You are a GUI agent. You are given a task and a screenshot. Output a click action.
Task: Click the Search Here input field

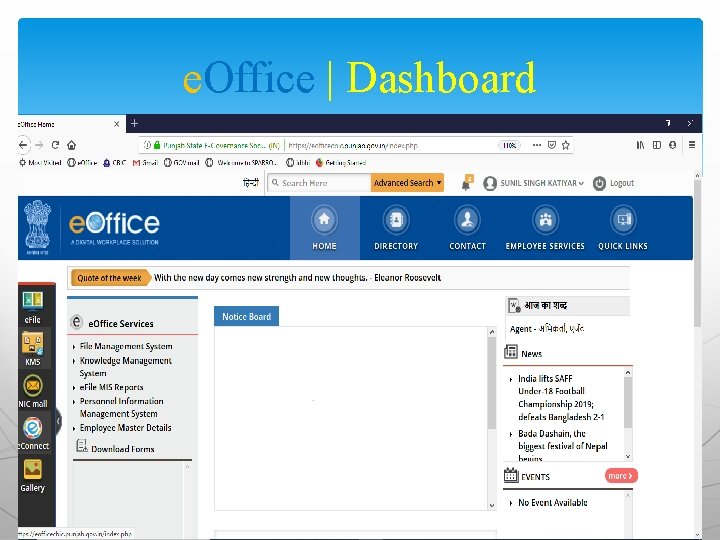click(320, 183)
